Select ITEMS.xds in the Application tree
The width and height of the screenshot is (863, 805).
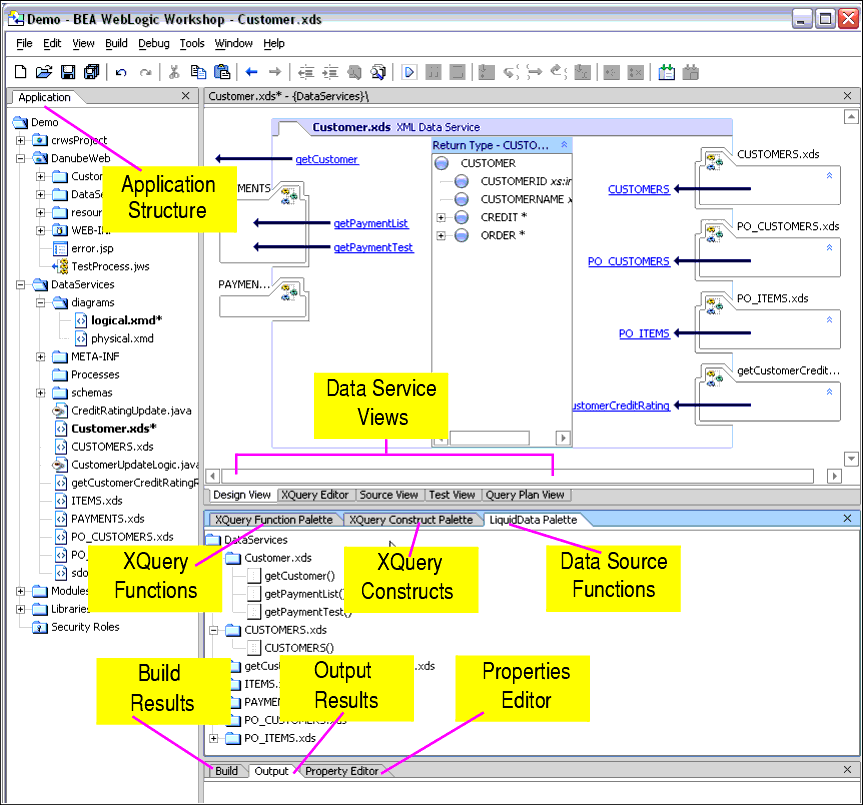pyautogui.click(x=97, y=501)
